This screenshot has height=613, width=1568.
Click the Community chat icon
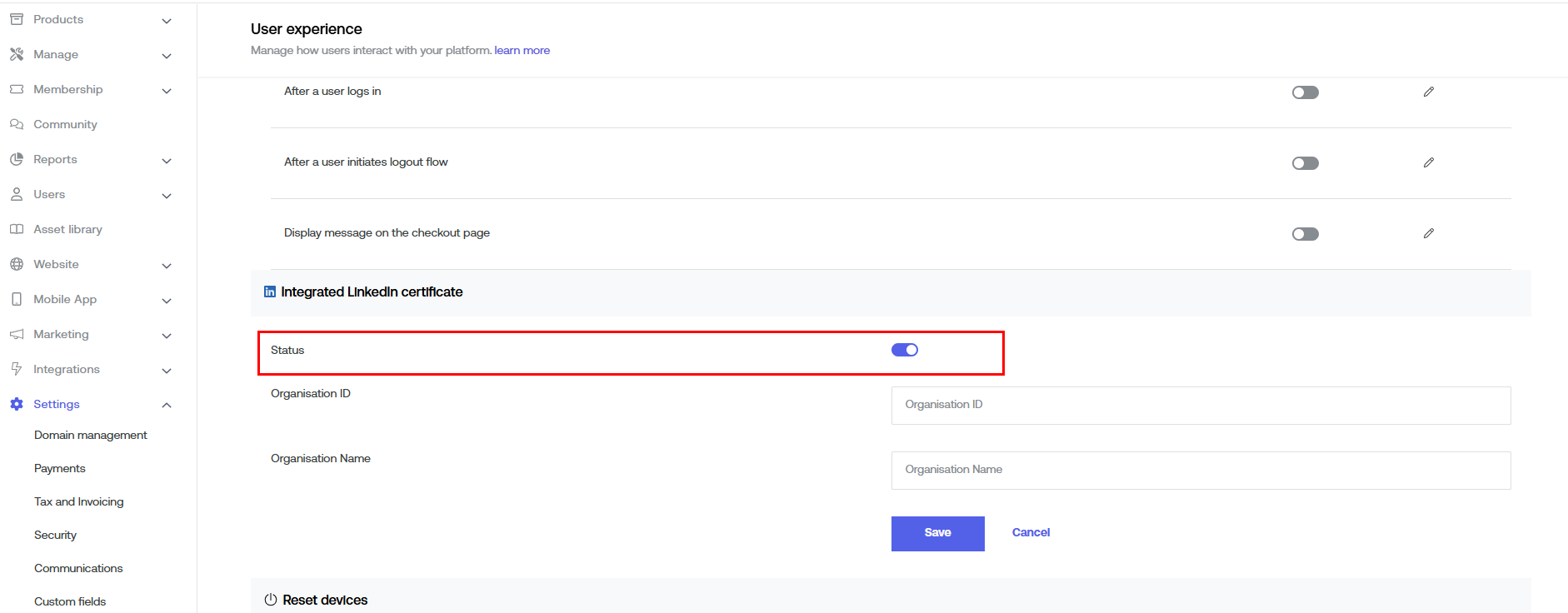click(17, 124)
